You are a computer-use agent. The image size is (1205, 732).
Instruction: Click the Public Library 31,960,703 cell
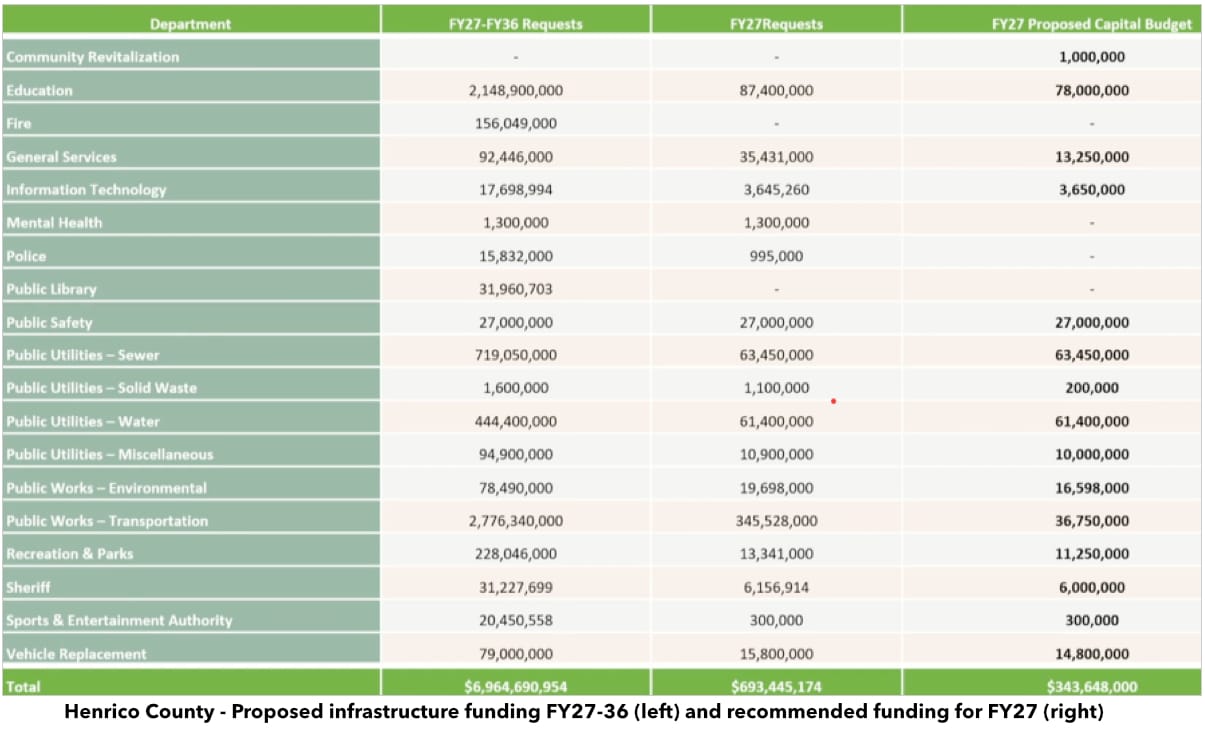point(515,289)
